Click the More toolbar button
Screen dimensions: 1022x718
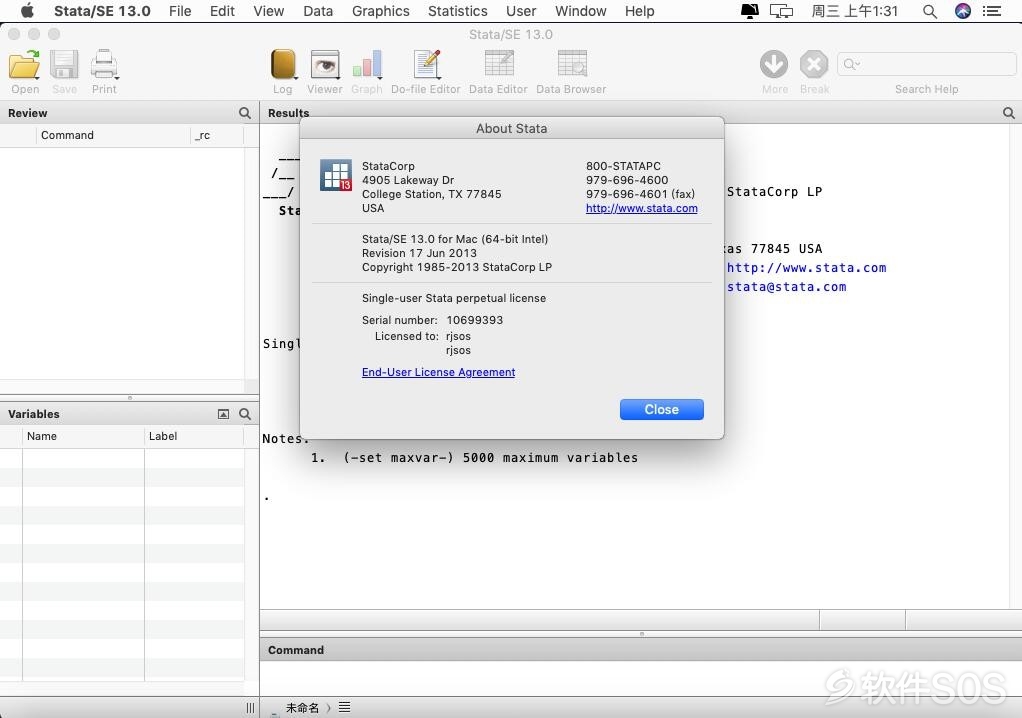pyautogui.click(x=774, y=65)
